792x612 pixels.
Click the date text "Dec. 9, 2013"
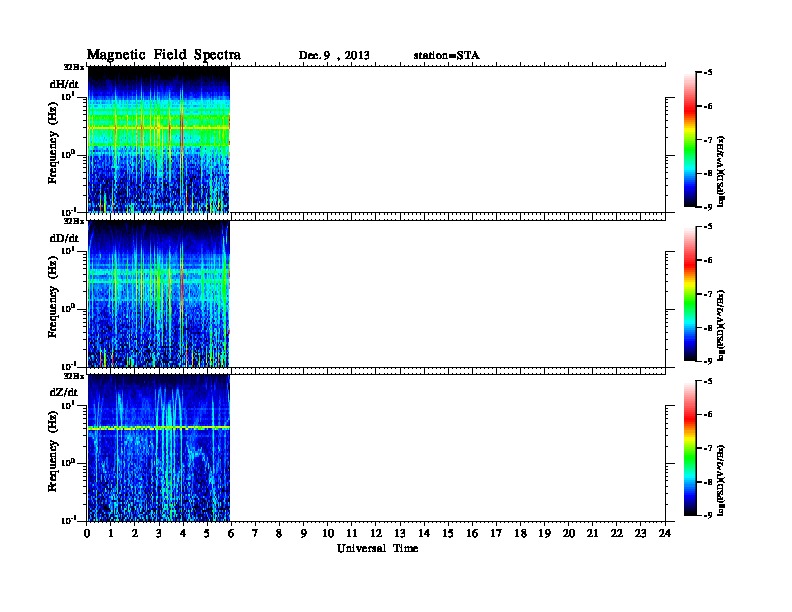click(x=334, y=56)
